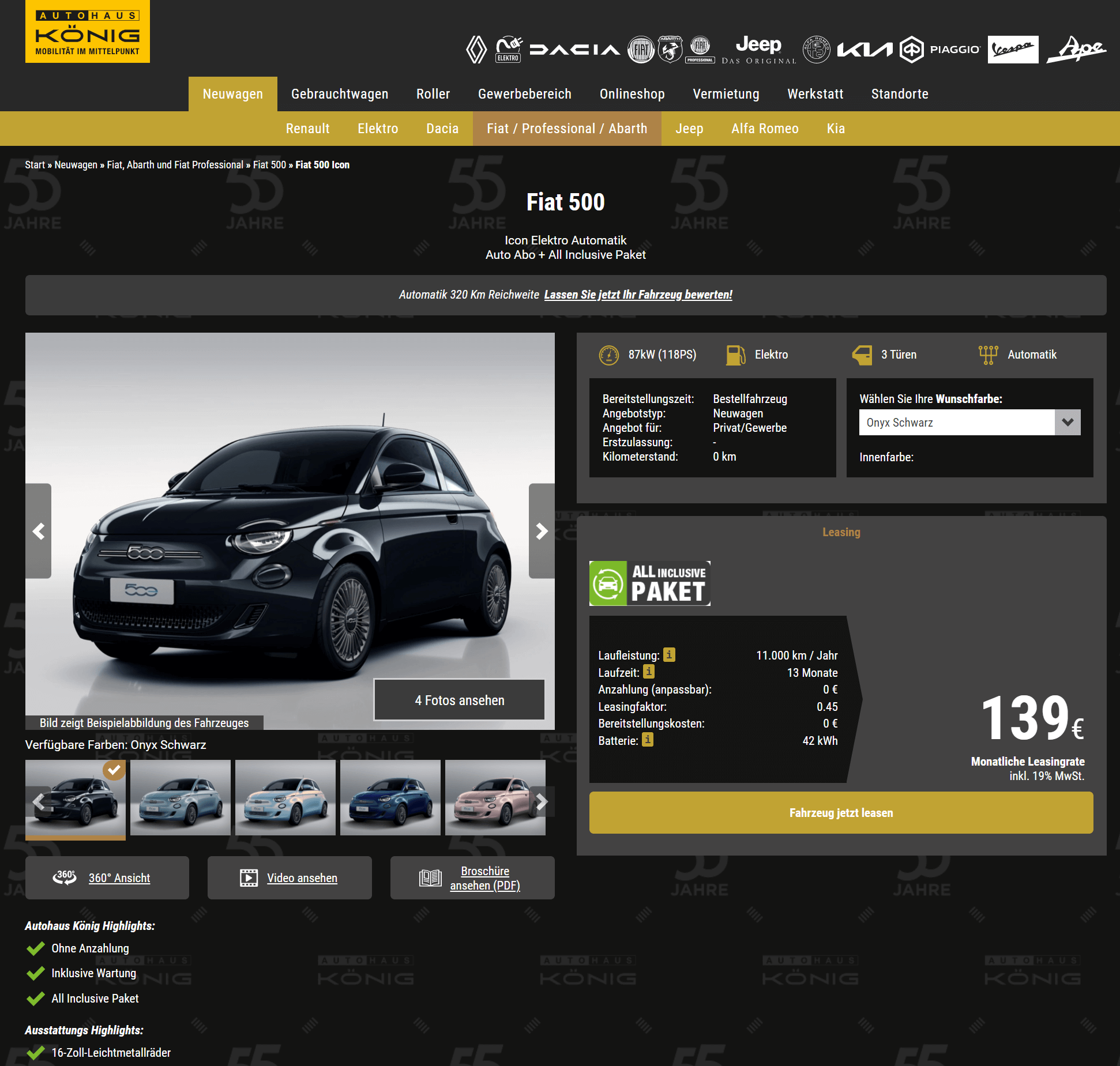1120x1066 pixels.
Task: Open the Gebrauchtwagen menu
Action: coord(340,94)
